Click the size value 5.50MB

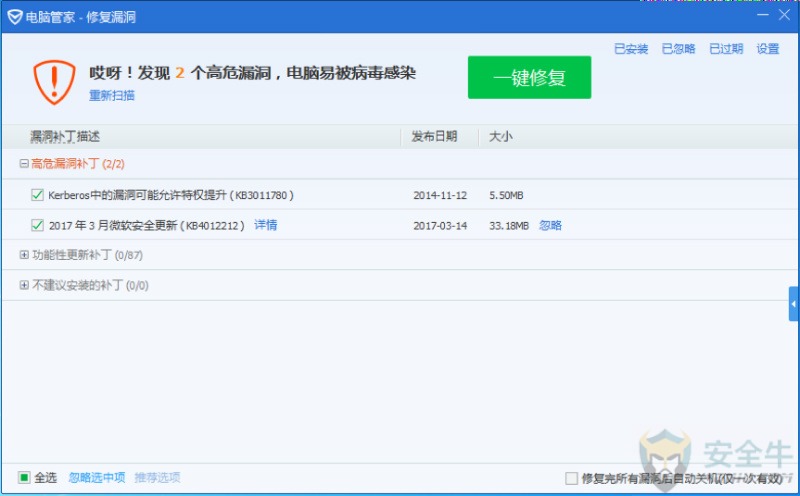point(506,195)
